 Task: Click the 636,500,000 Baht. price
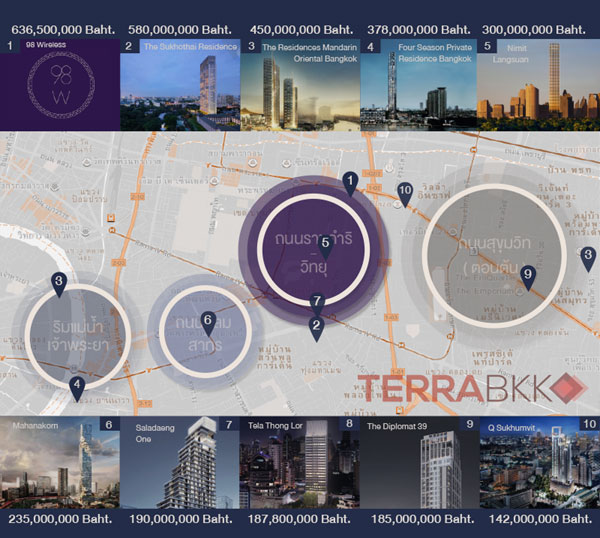click(x=63, y=29)
